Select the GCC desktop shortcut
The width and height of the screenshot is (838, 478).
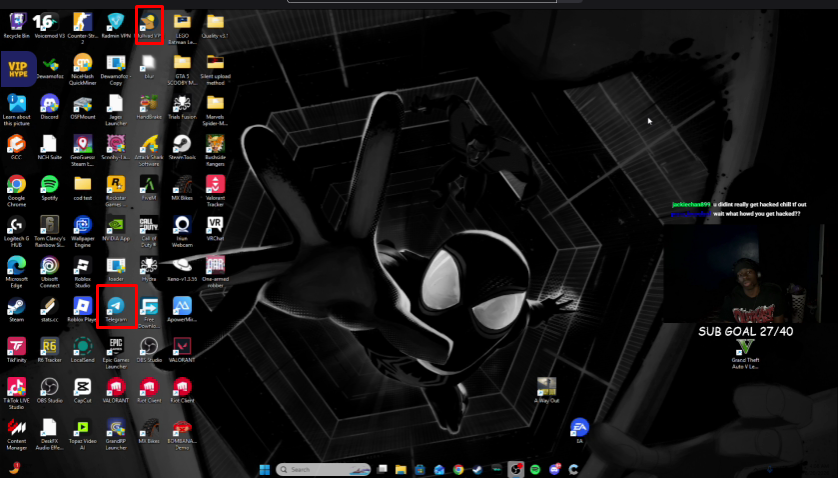point(17,147)
